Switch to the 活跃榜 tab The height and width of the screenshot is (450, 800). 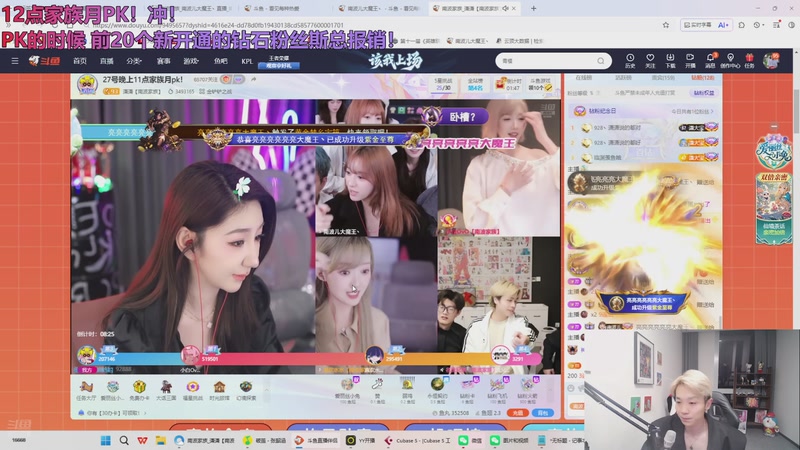pyautogui.click(x=623, y=78)
